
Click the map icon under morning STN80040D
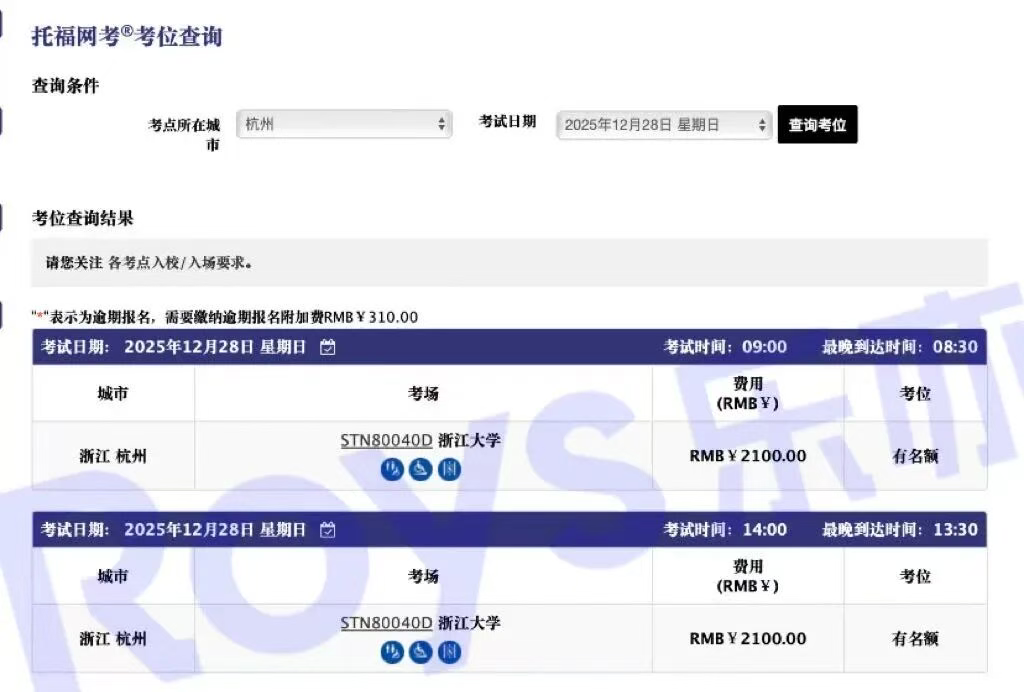[449, 468]
